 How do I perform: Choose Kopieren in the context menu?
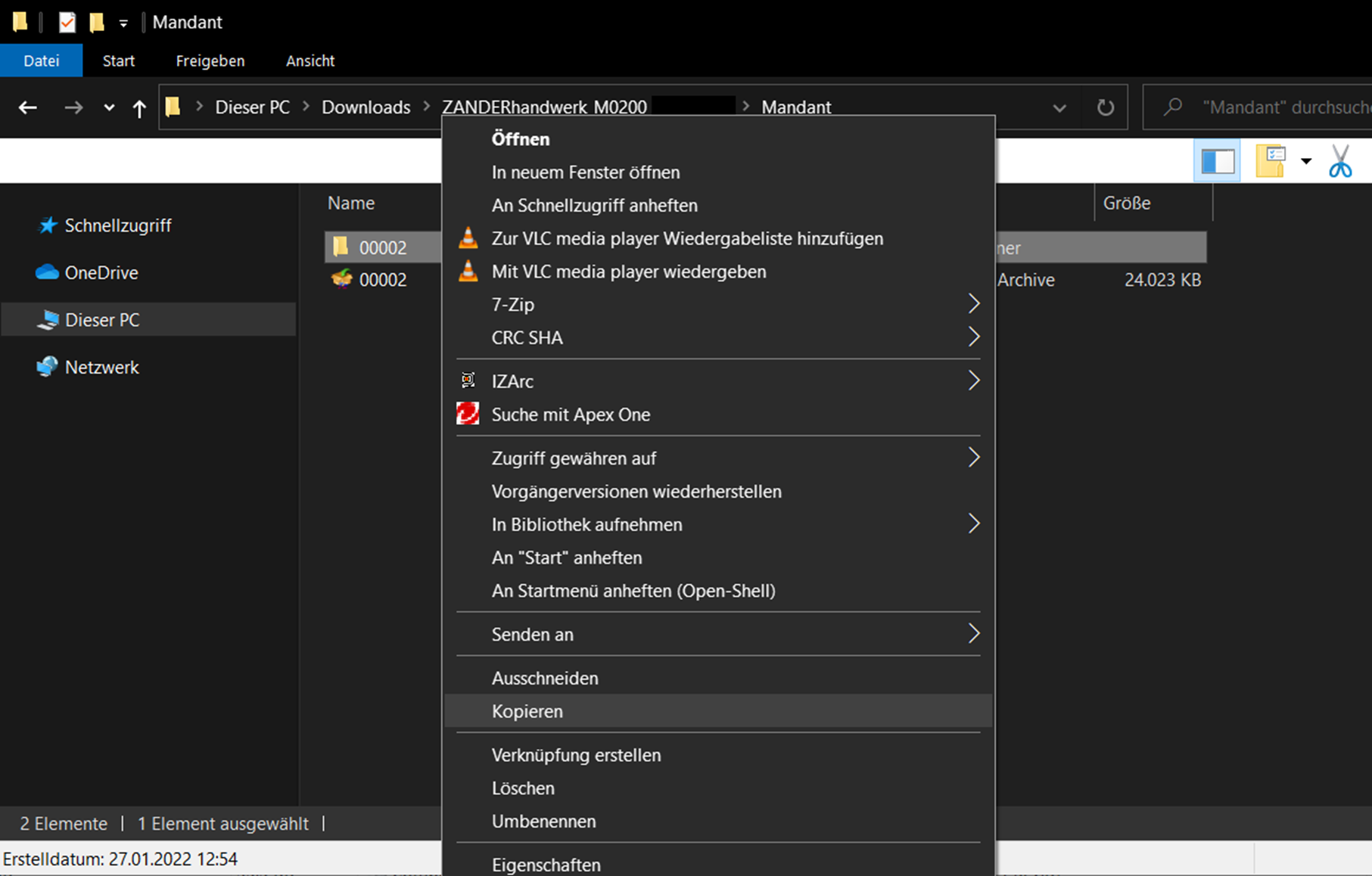click(527, 711)
